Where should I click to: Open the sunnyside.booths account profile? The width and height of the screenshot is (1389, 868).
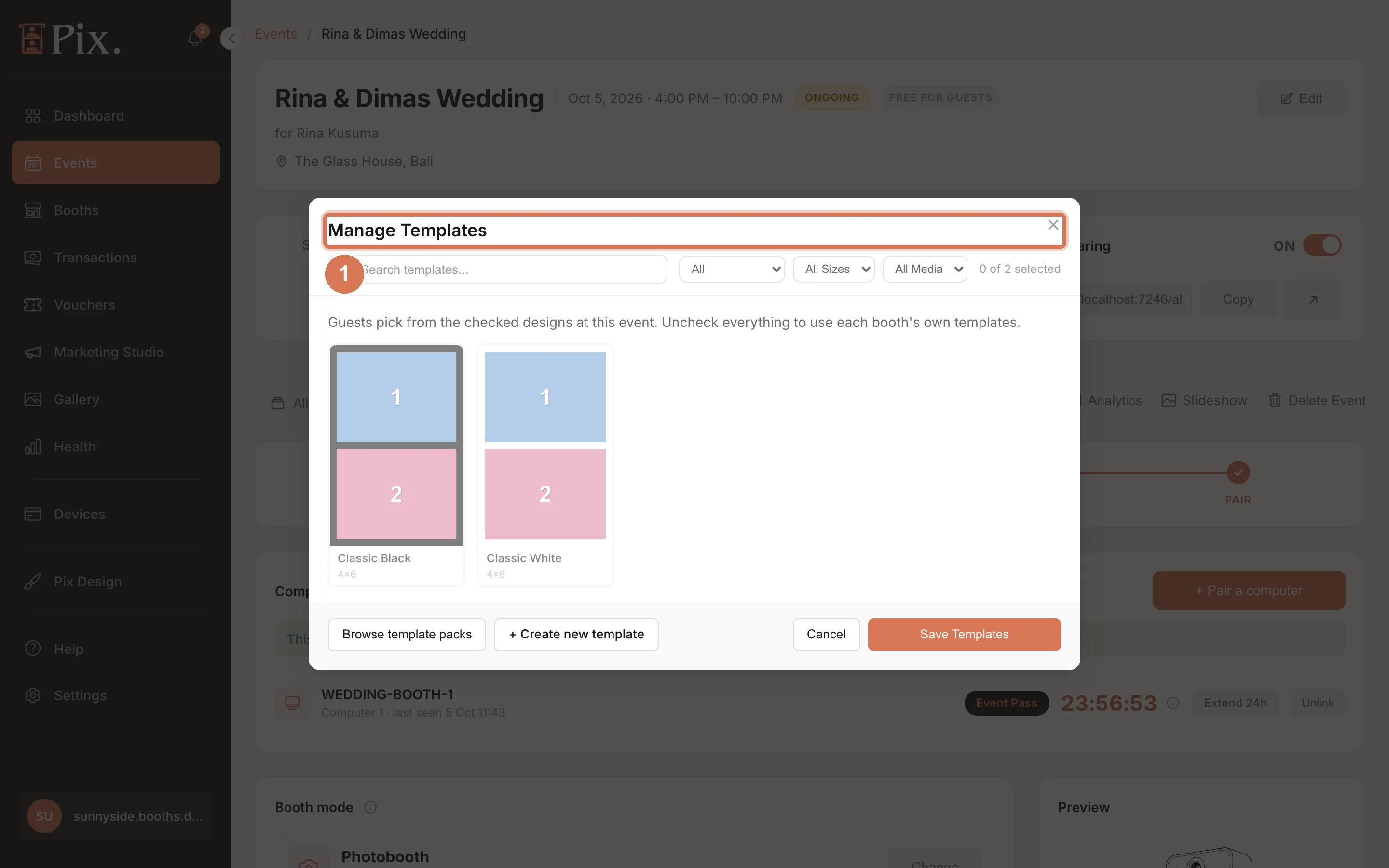coord(115,816)
